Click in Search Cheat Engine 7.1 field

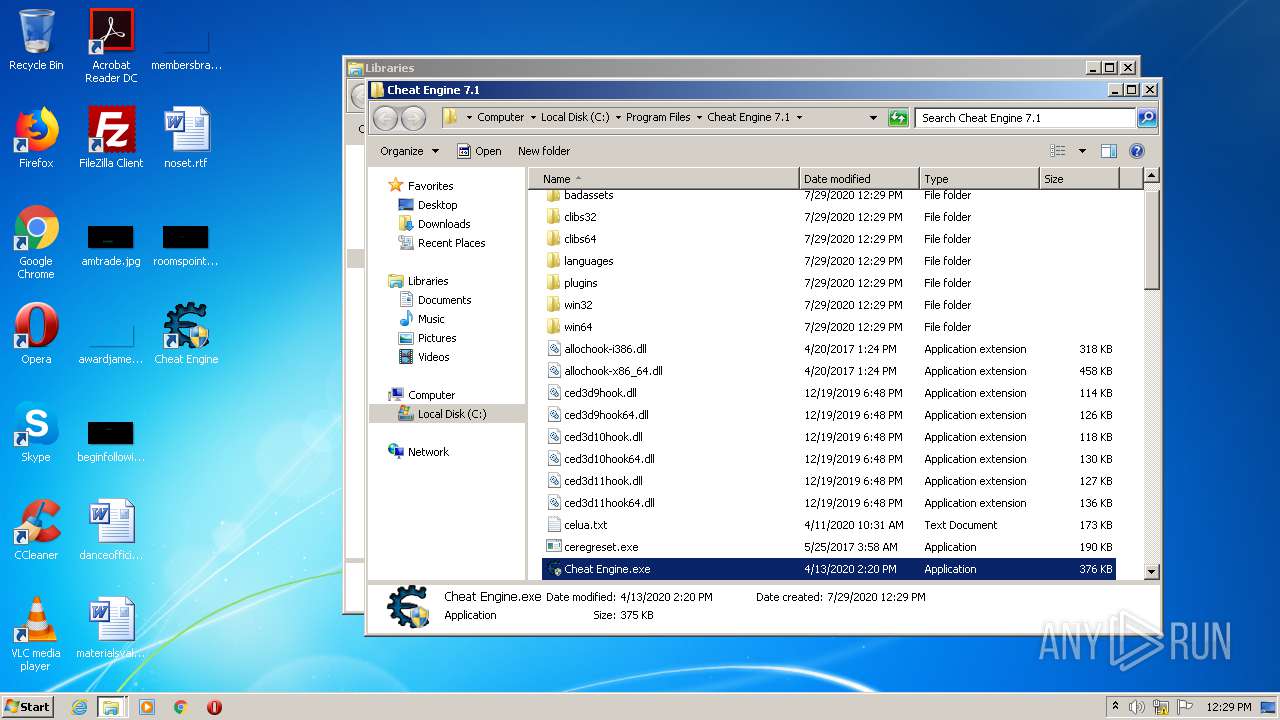coord(1025,118)
